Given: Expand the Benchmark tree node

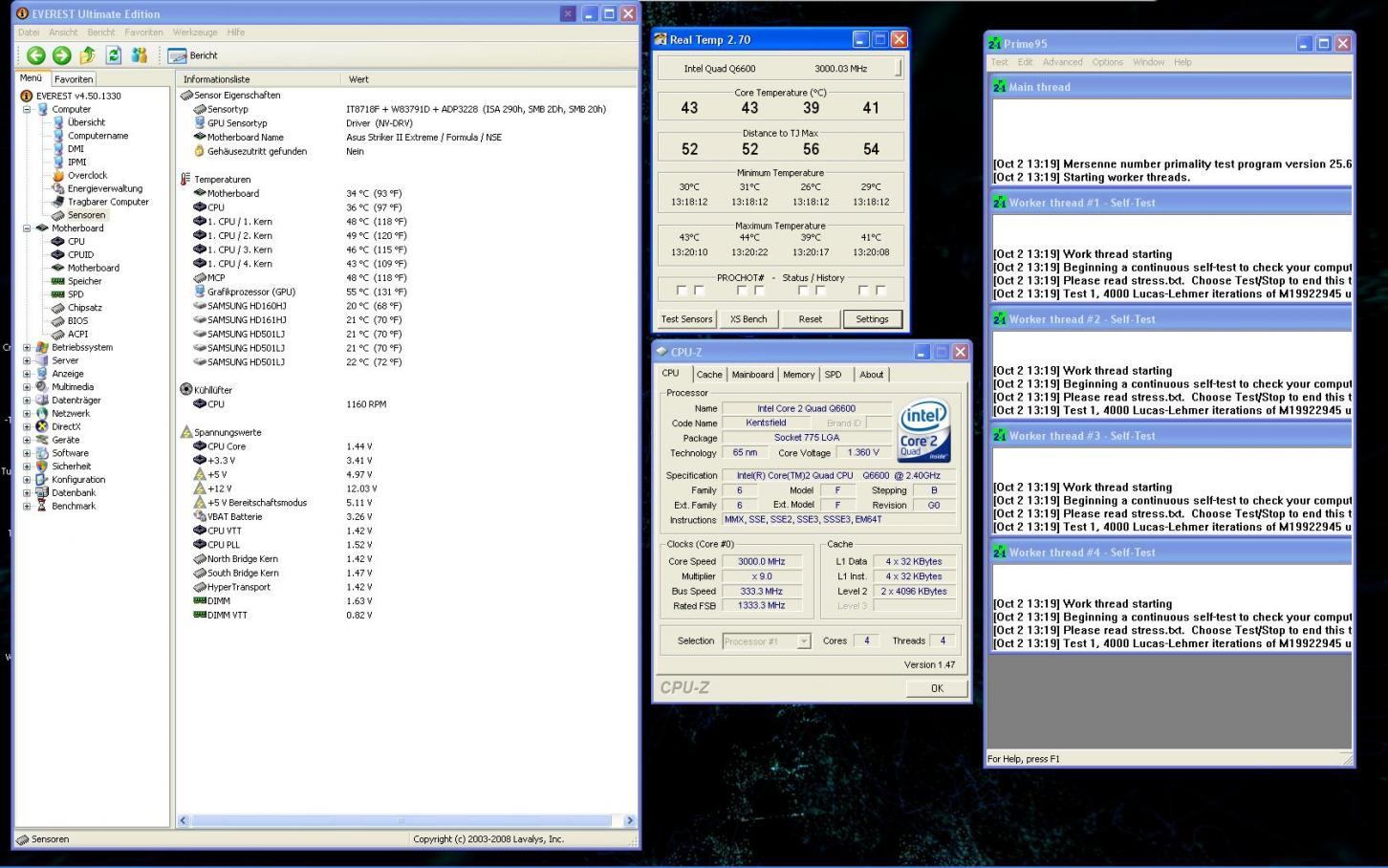Looking at the screenshot, I should tap(27, 507).
